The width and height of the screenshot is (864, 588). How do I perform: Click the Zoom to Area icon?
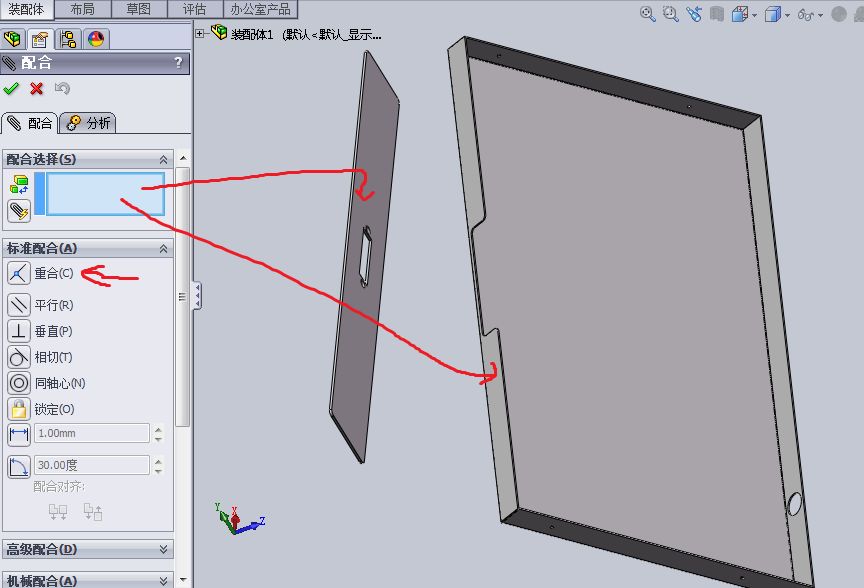(x=671, y=14)
